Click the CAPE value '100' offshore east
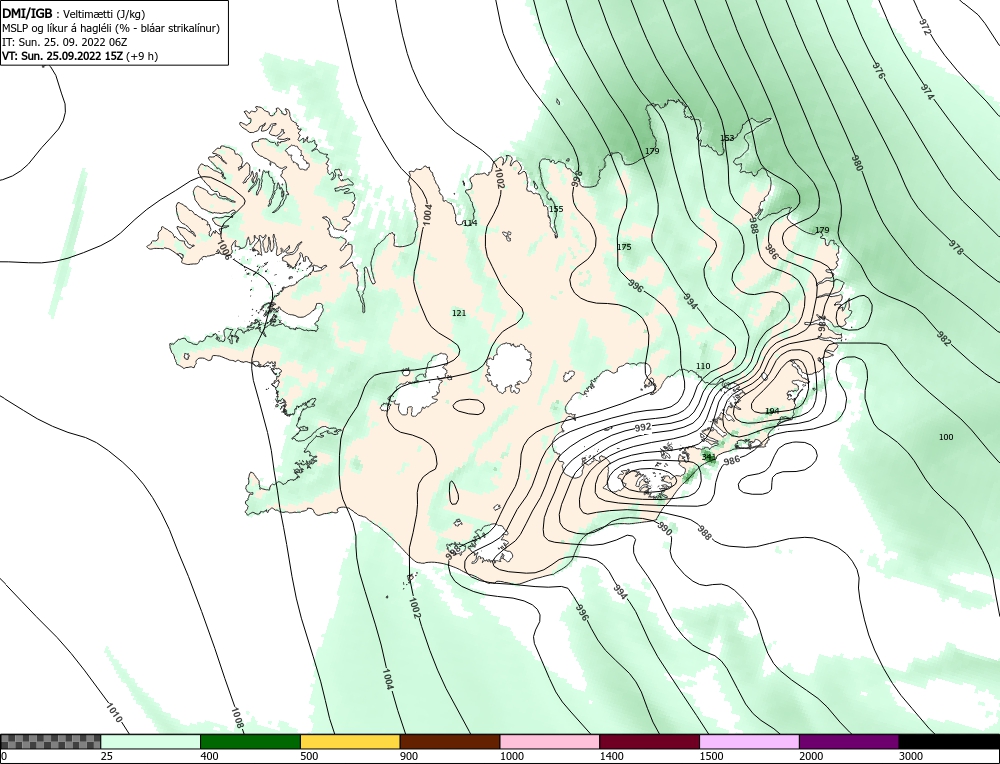The image size is (1000, 764). 946,437
